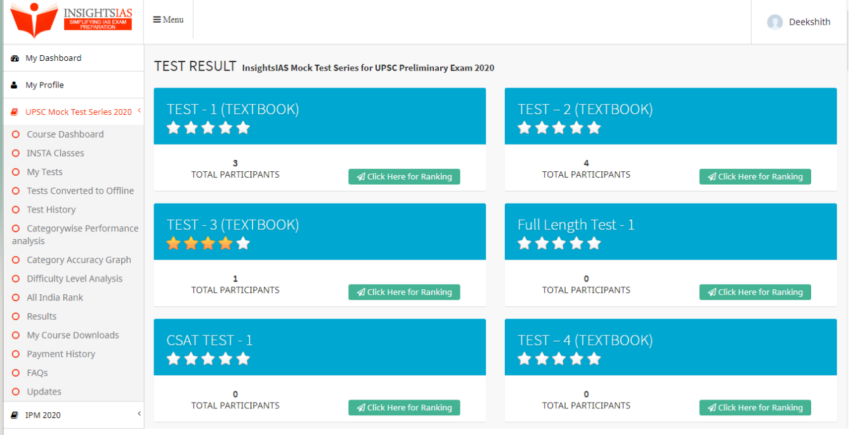
Task: Open Payment History link in sidebar
Action: click(x=61, y=354)
